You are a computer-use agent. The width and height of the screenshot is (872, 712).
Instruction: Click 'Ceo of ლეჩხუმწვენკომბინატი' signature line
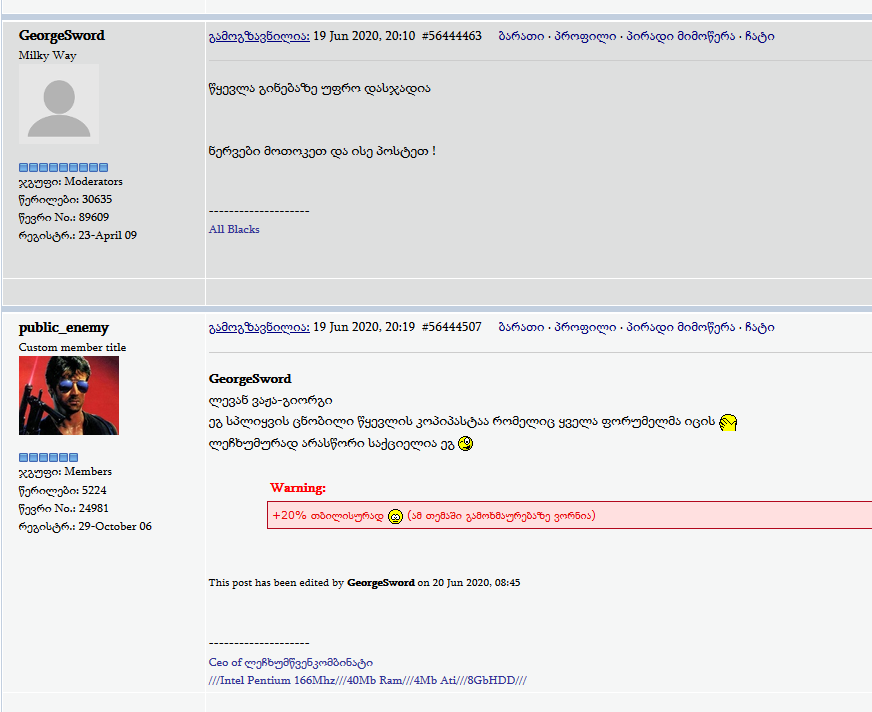(x=291, y=662)
